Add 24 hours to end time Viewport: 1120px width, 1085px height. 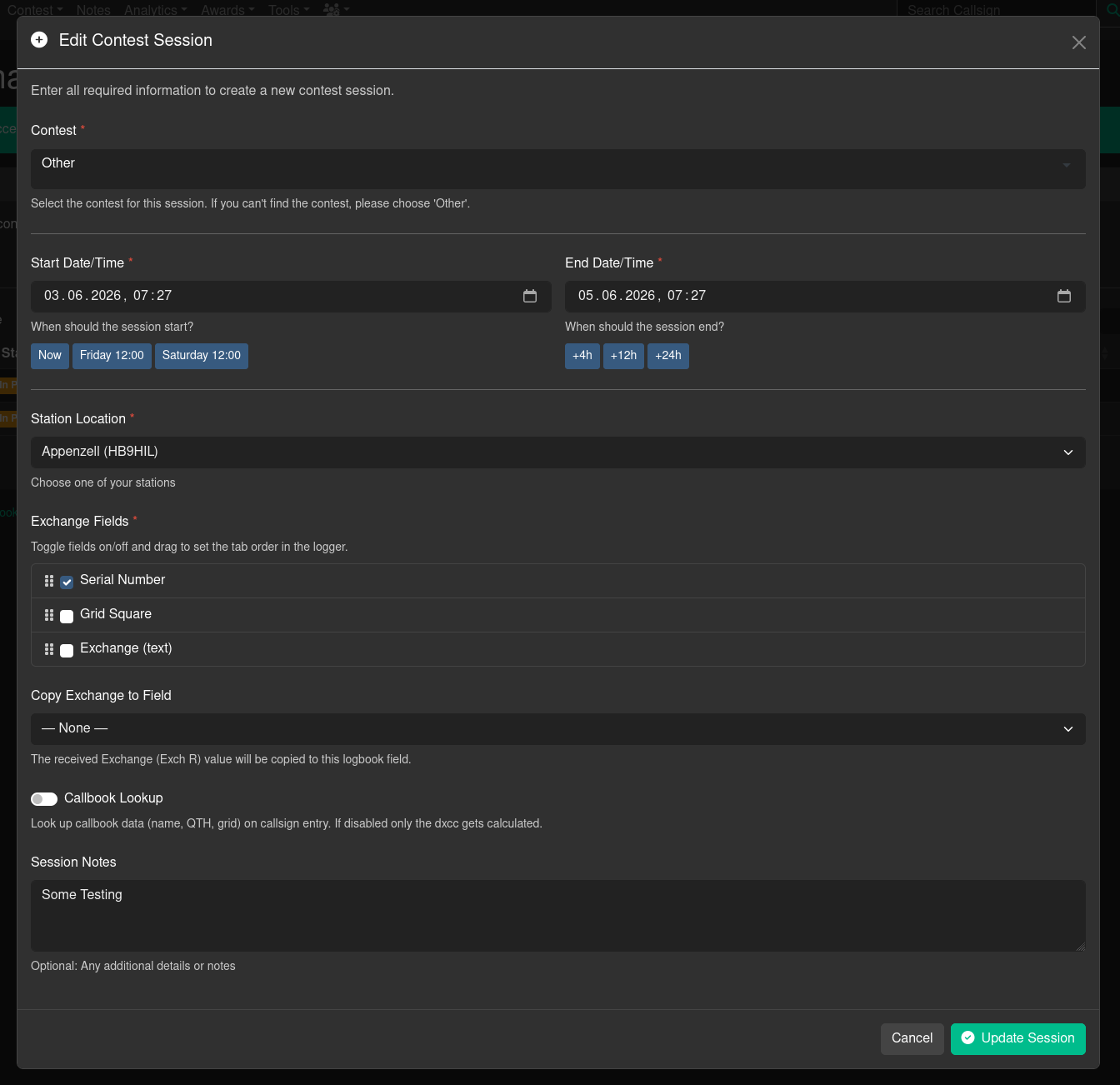[668, 356]
